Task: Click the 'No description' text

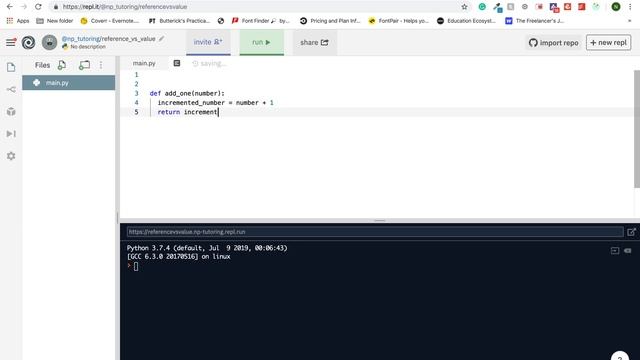Action: [x=88, y=47]
